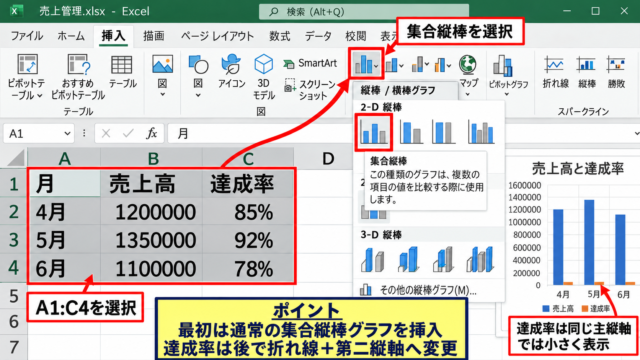
Task: Expand the ピボットグラフ dropdown arrow
Action: [x=507, y=95]
